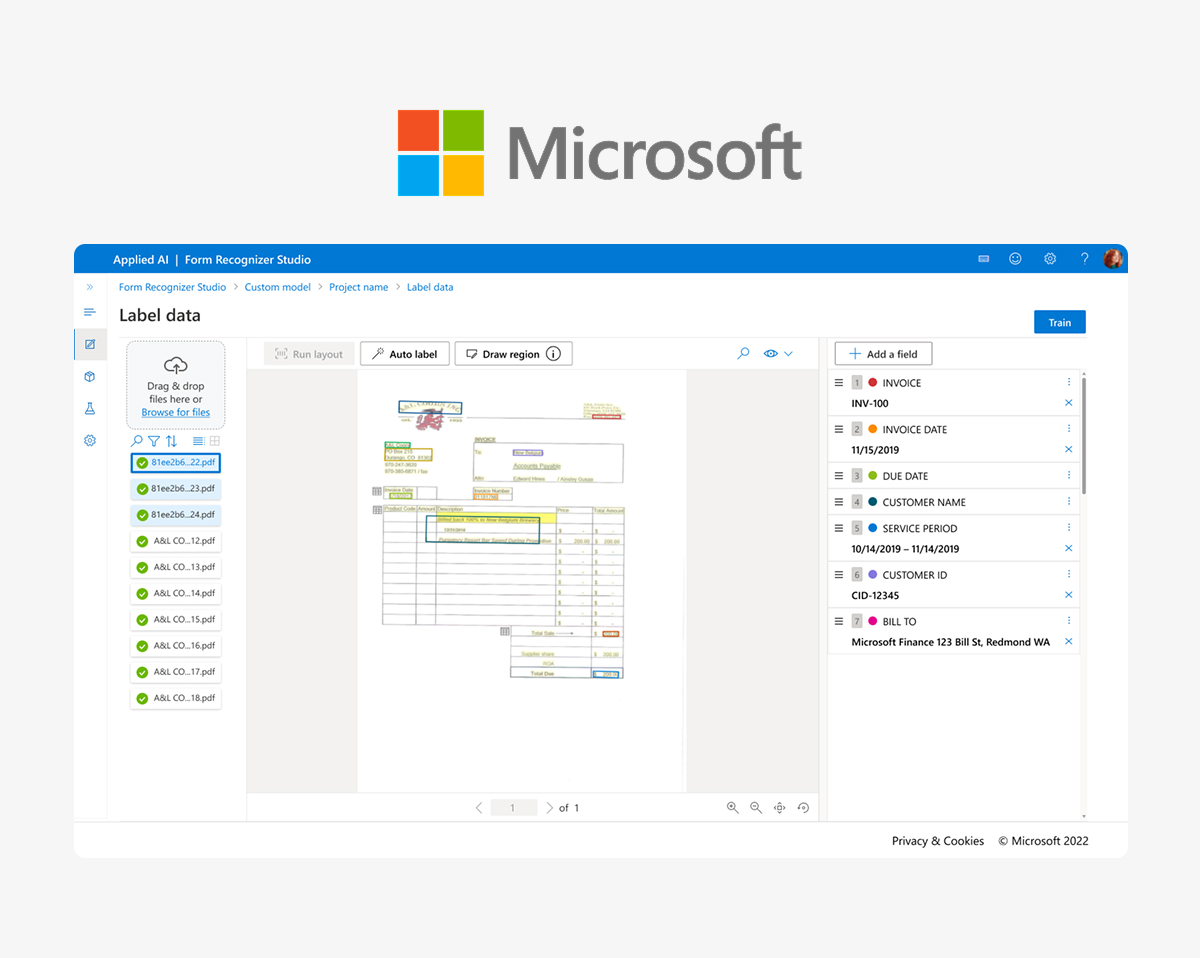Click the green DUE DATE color dot

click(873, 476)
